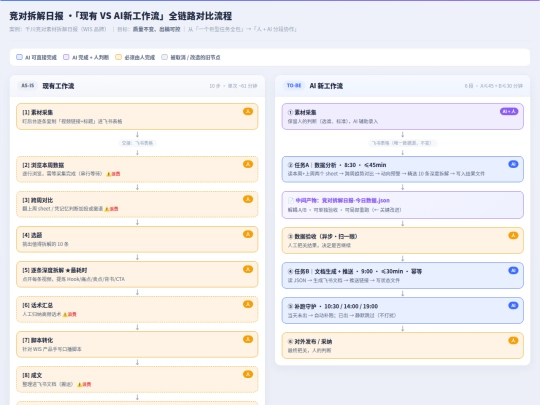The image size is (540, 405).
Task: Click the person badge on 脚本转化 card
Action: [248, 339]
